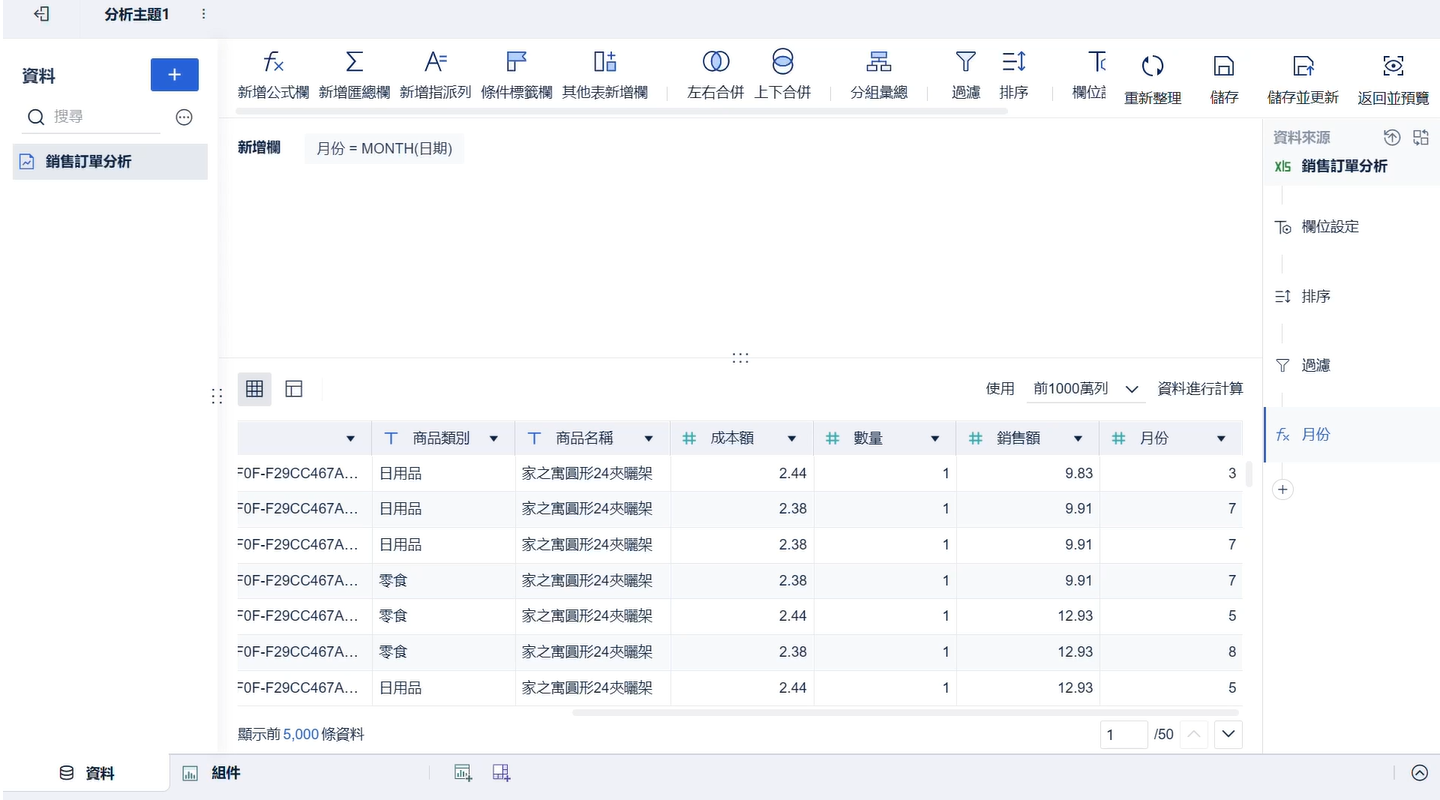Viewport: 1440px width, 800px height.
Task: Go to next page down arrow
Action: pos(1228,735)
